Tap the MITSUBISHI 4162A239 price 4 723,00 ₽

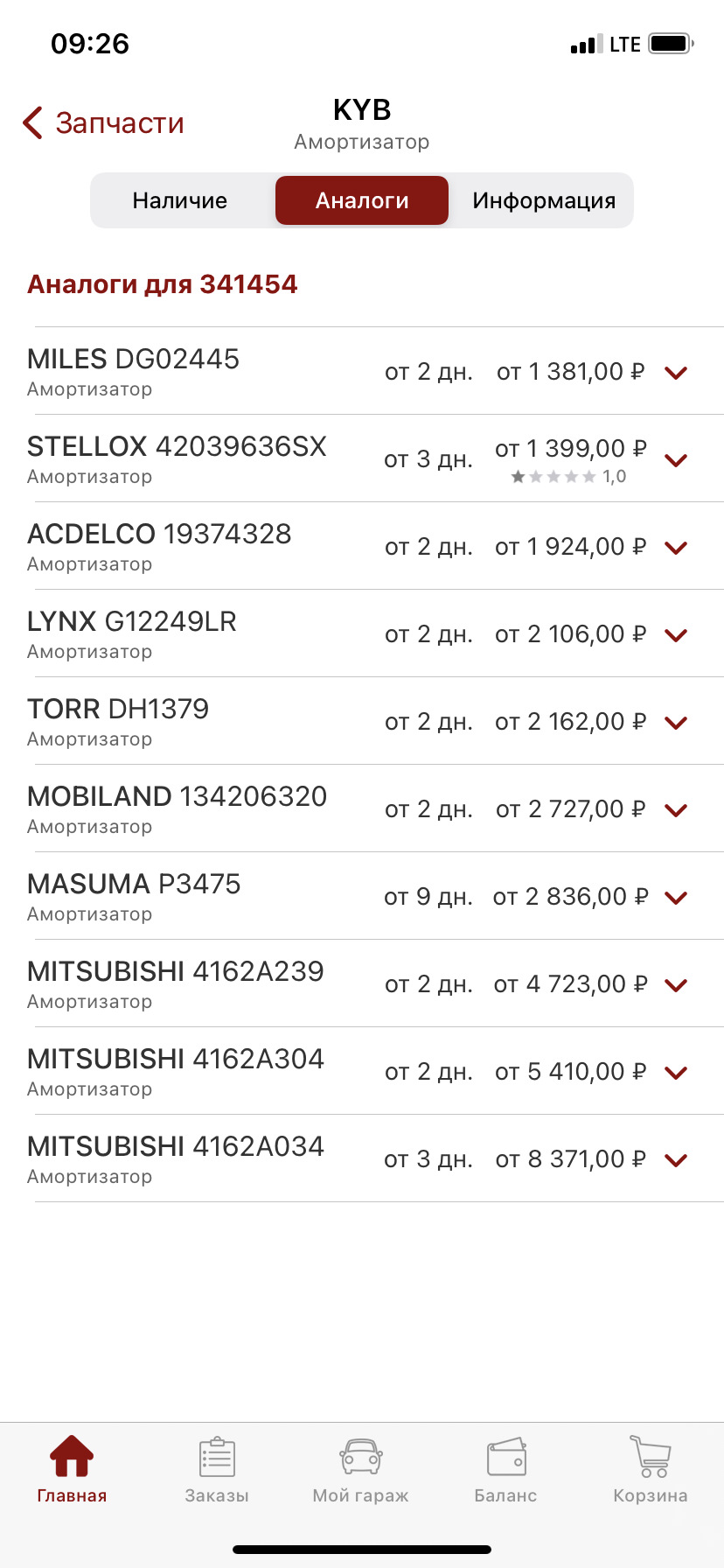tap(570, 984)
